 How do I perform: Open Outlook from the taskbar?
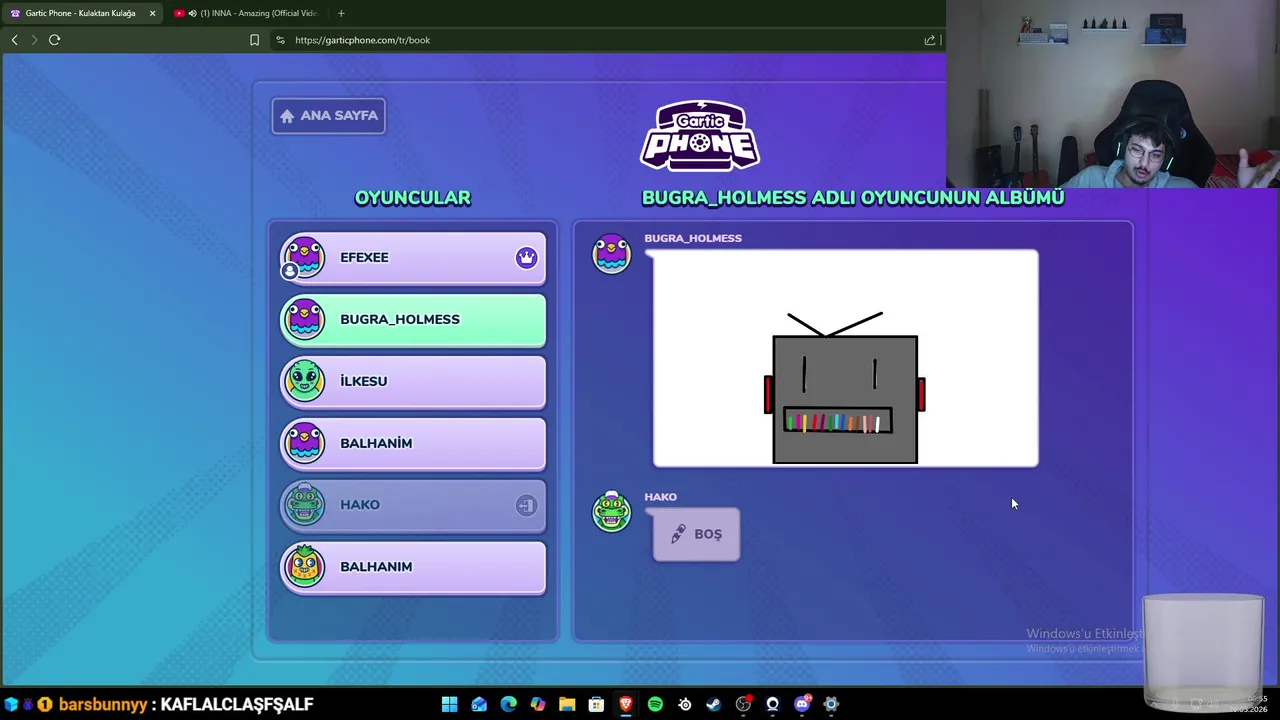[x=479, y=704]
